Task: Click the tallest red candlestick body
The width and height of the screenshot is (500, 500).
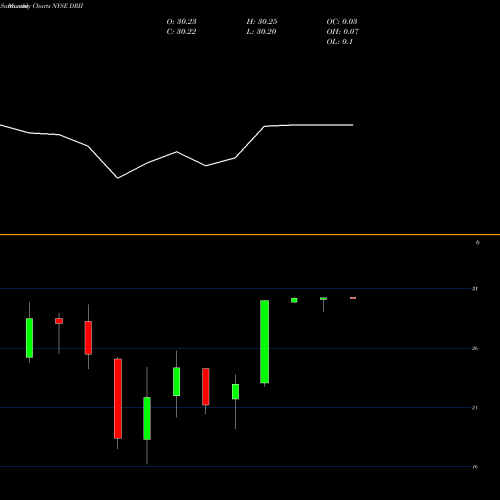Action: pos(118,399)
